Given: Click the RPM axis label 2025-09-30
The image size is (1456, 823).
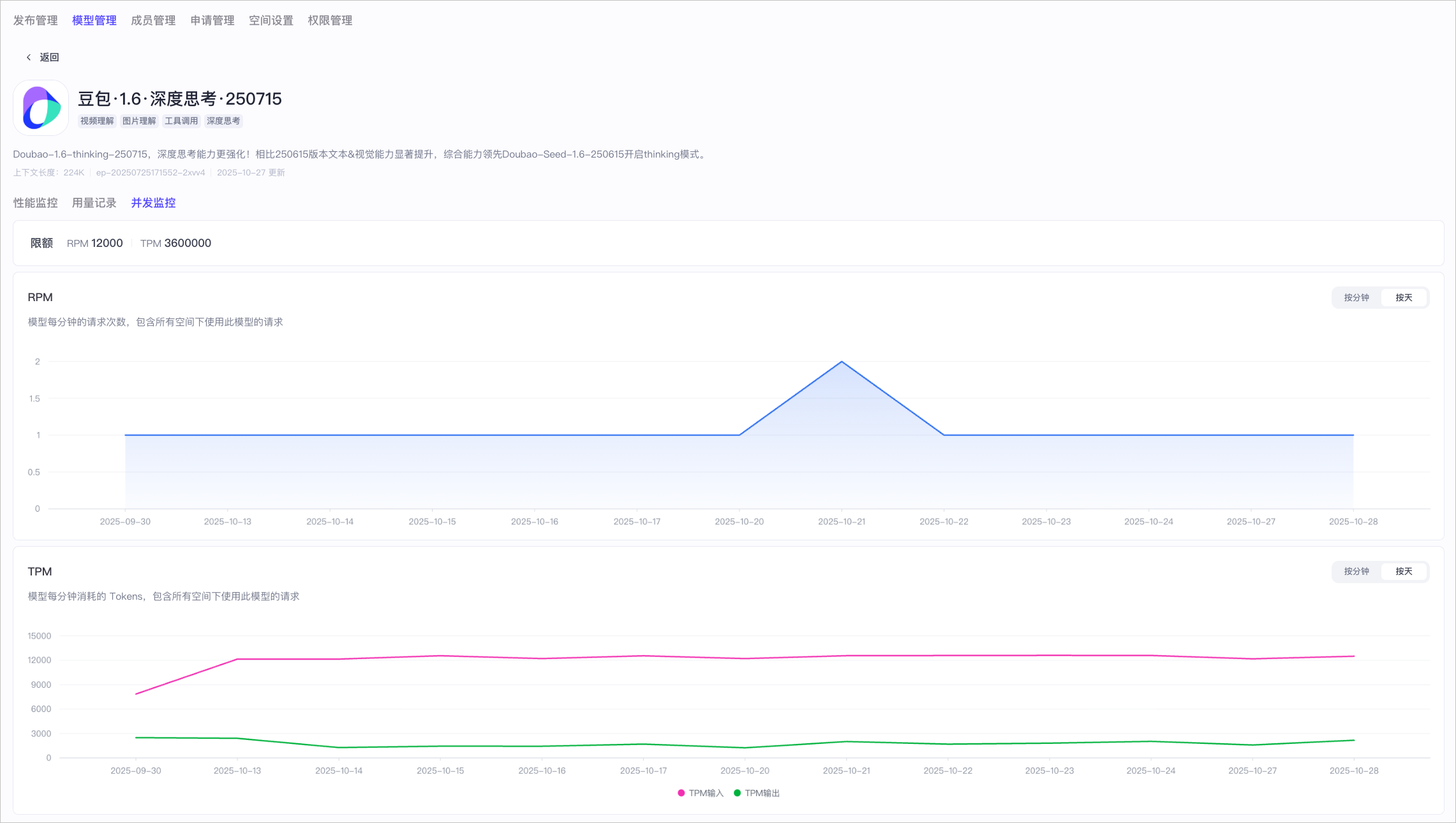Looking at the screenshot, I should (x=125, y=521).
